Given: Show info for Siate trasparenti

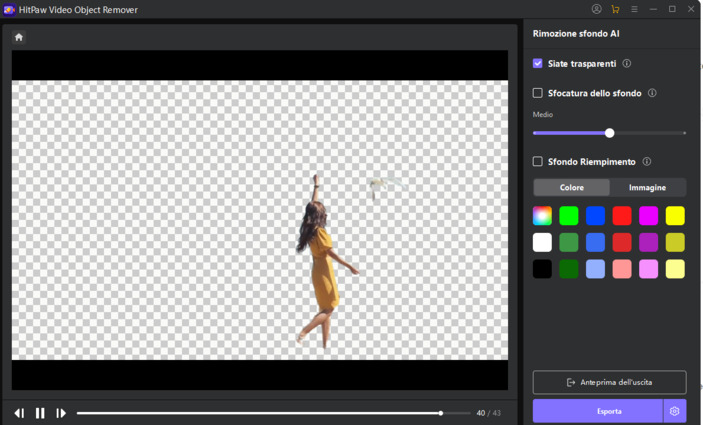Looking at the screenshot, I should 627,63.
